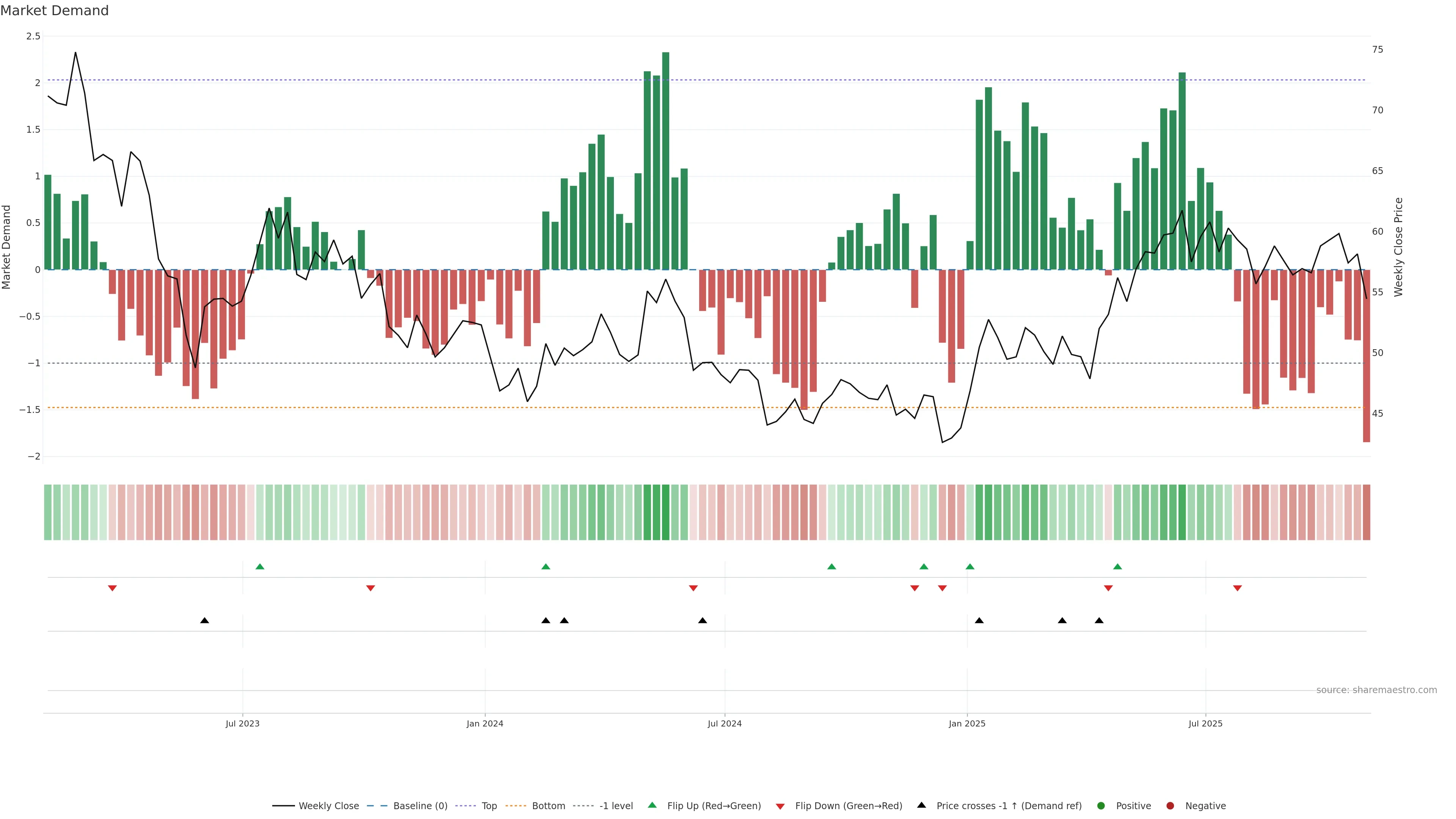Click the Market Demand chart title

click(x=54, y=10)
